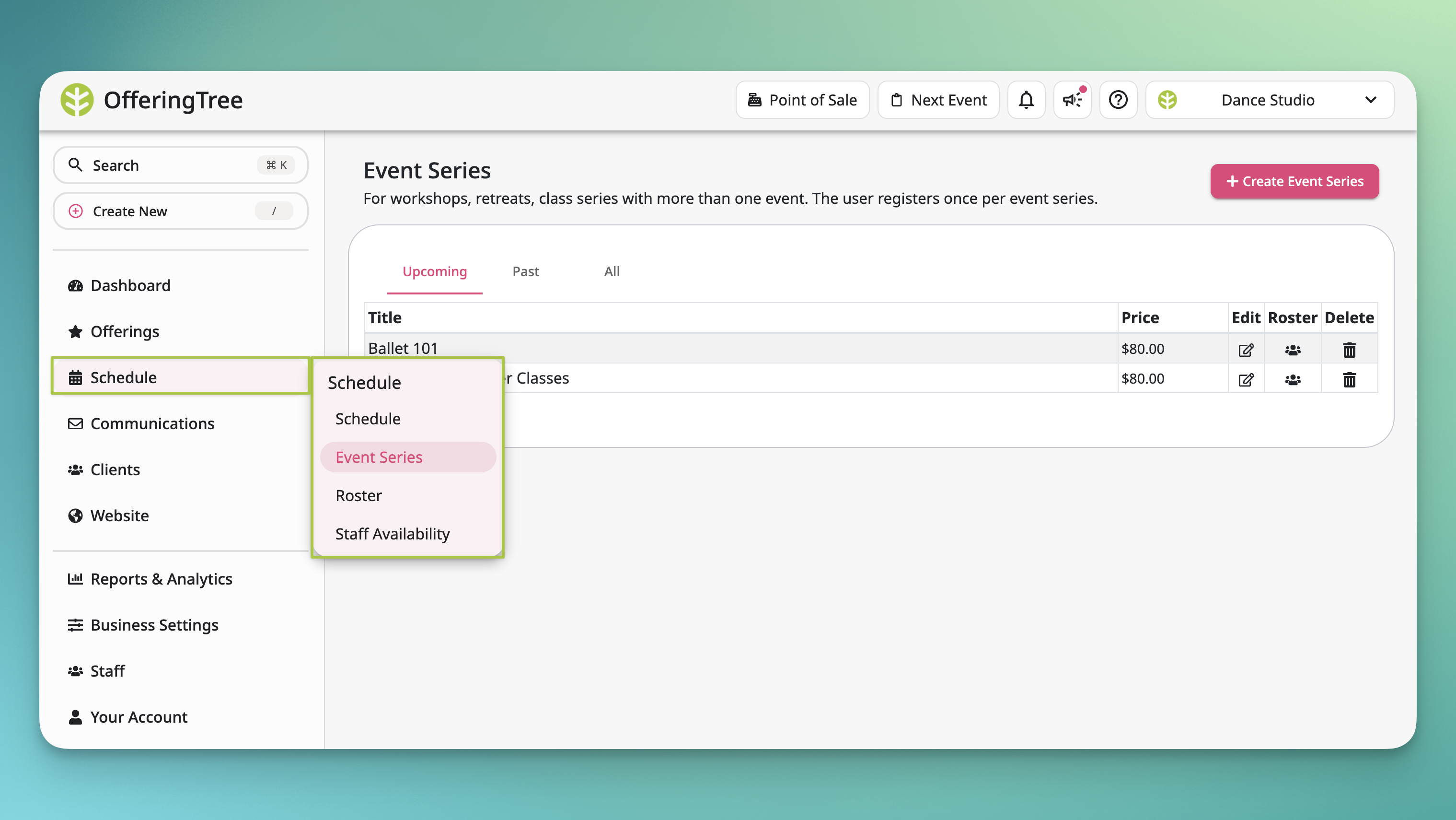1456x820 pixels.
Task: Click the Business Settings sliders icon
Action: 75,625
